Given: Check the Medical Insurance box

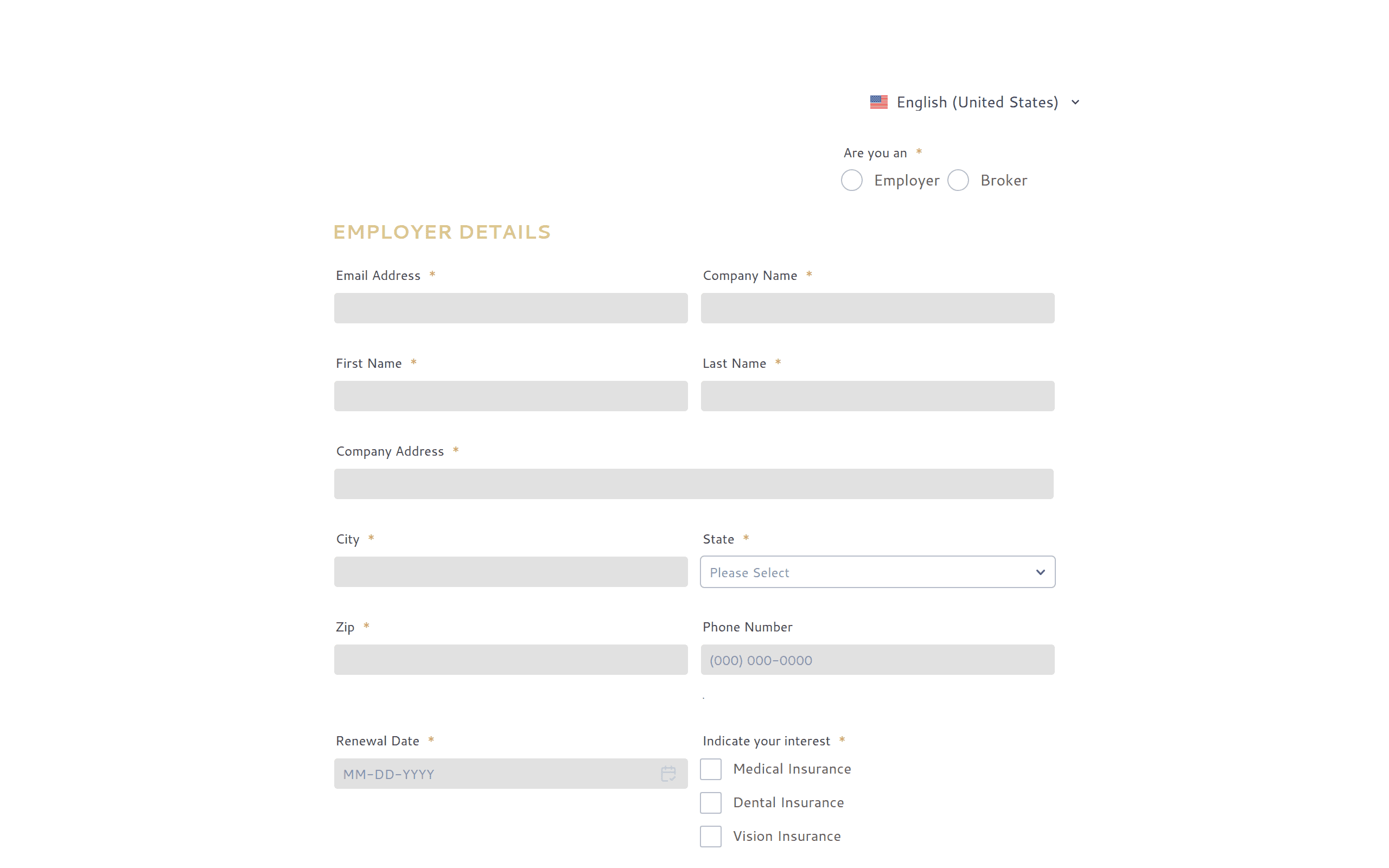Looking at the screenshot, I should (x=711, y=769).
